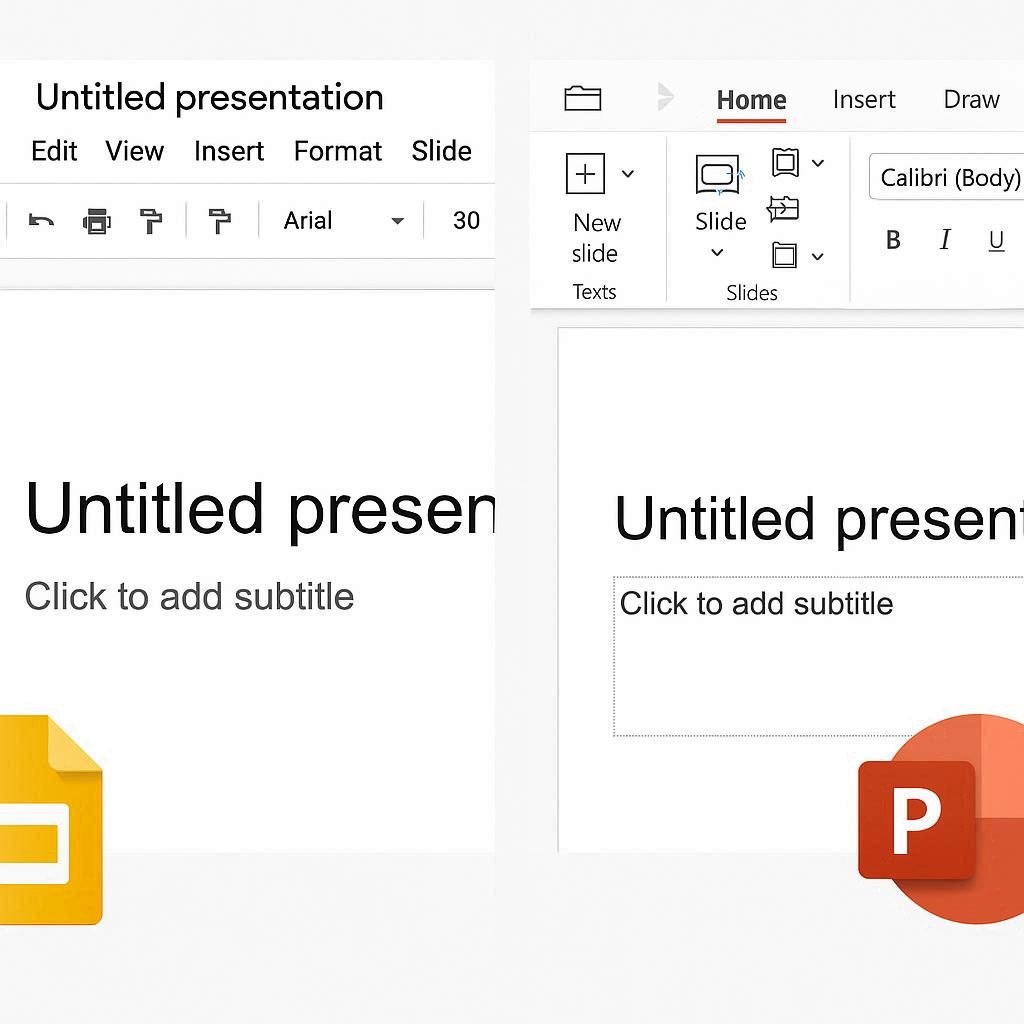Click the middle slide icon with arrow in Slides group
Viewport: 1024px width, 1024px height.
click(x=783, y=209)
